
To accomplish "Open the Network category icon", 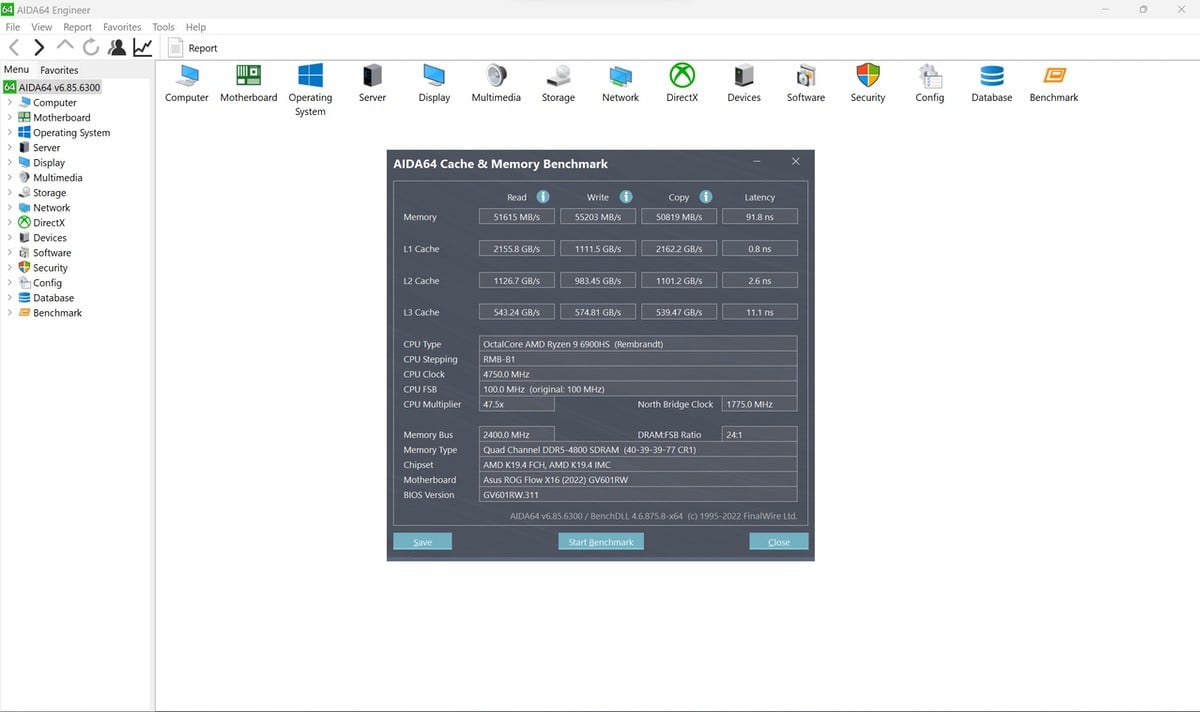I will (x=620, y=75).
